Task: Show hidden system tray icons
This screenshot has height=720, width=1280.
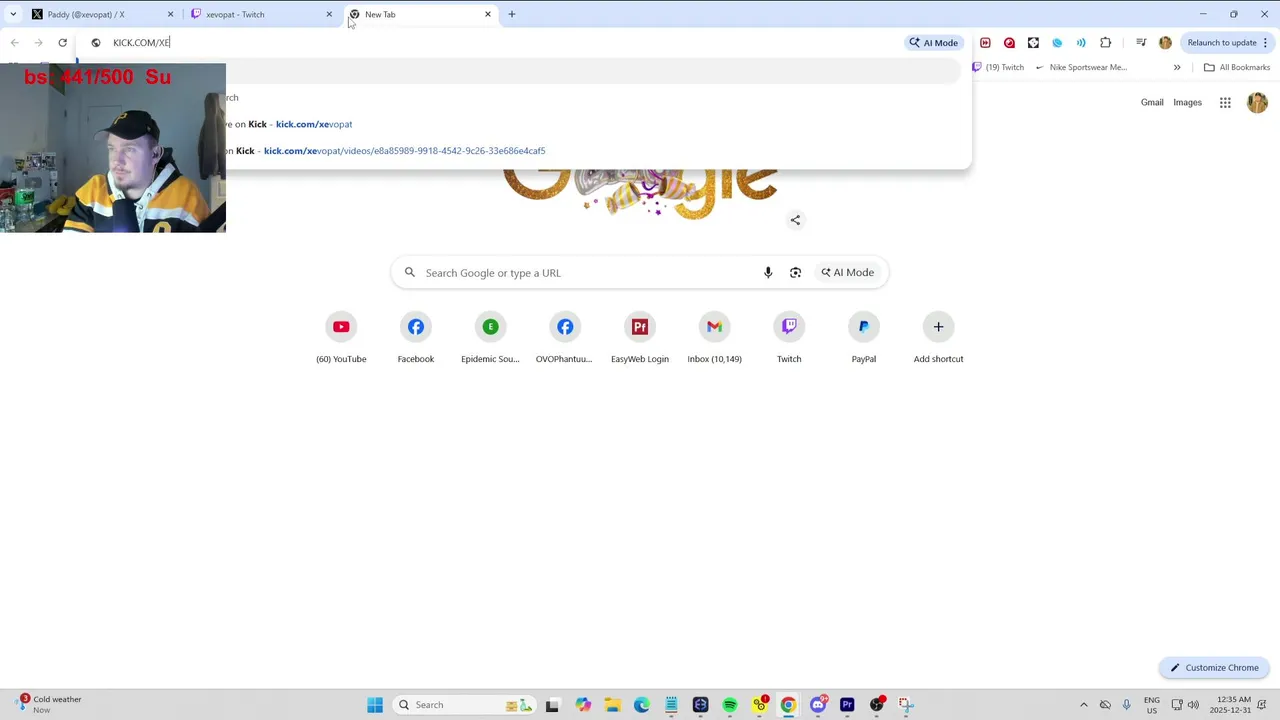Action: [1083, 705]
